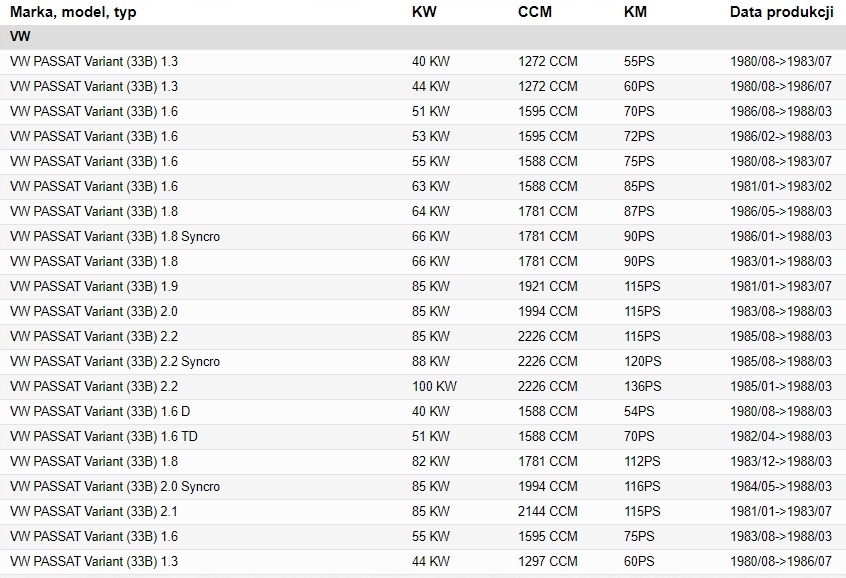The image size is (846, 578).
Task: Click the KM column header
Action: coord(635,12)
